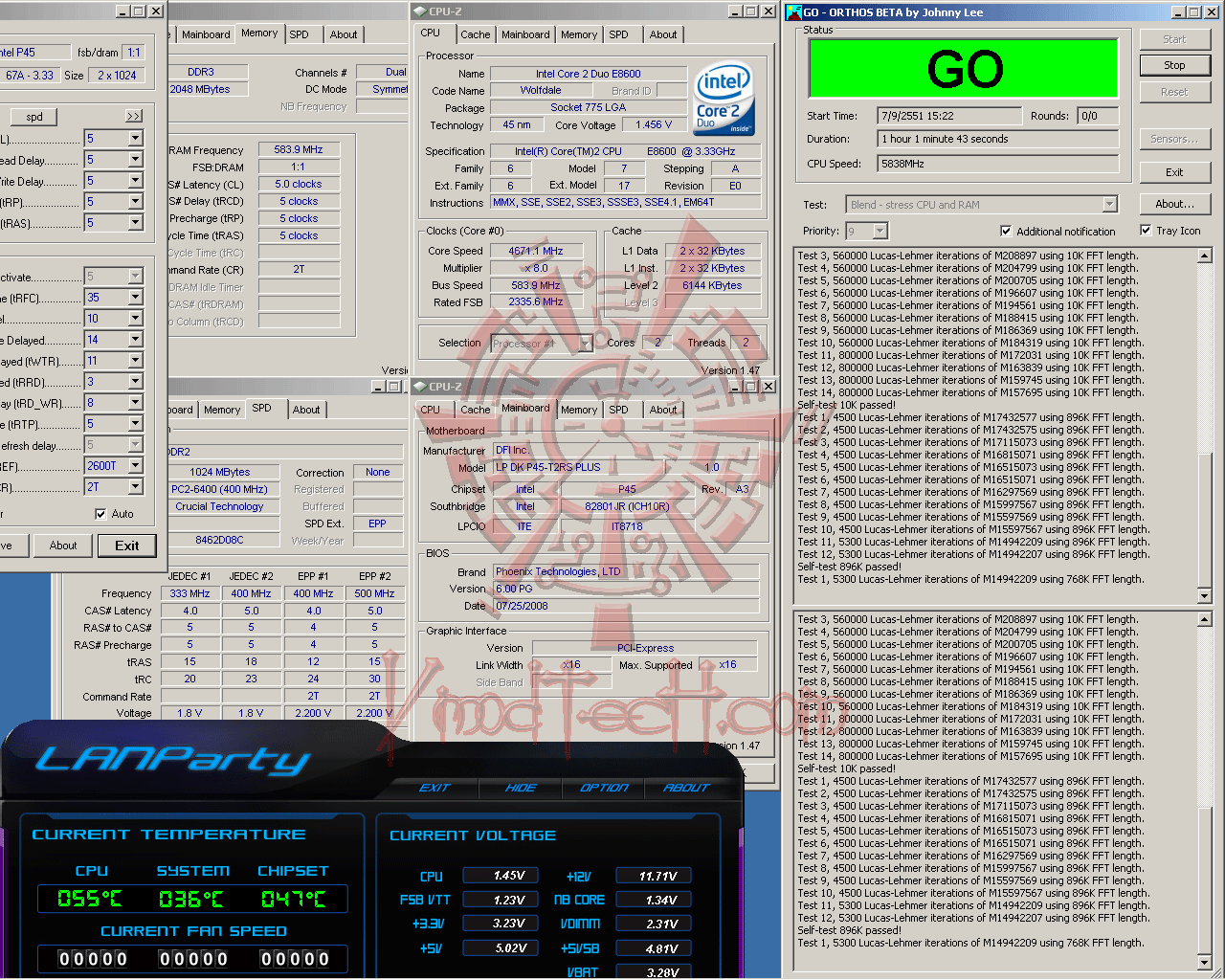Expand the (tRTP) timing dropdown

[135, 424]
